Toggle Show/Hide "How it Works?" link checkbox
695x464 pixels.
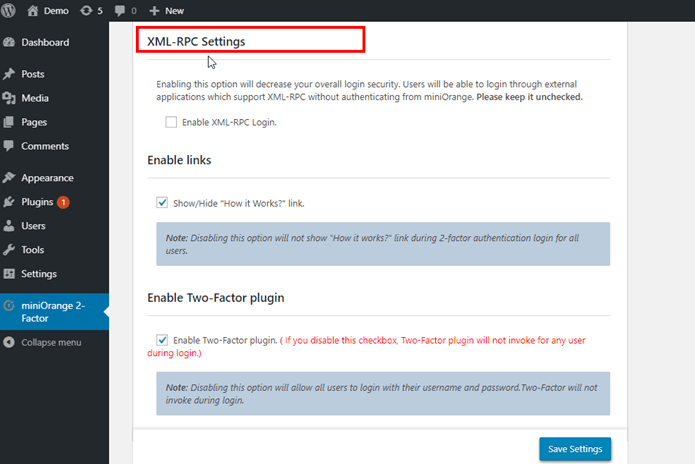coord(162,203)
